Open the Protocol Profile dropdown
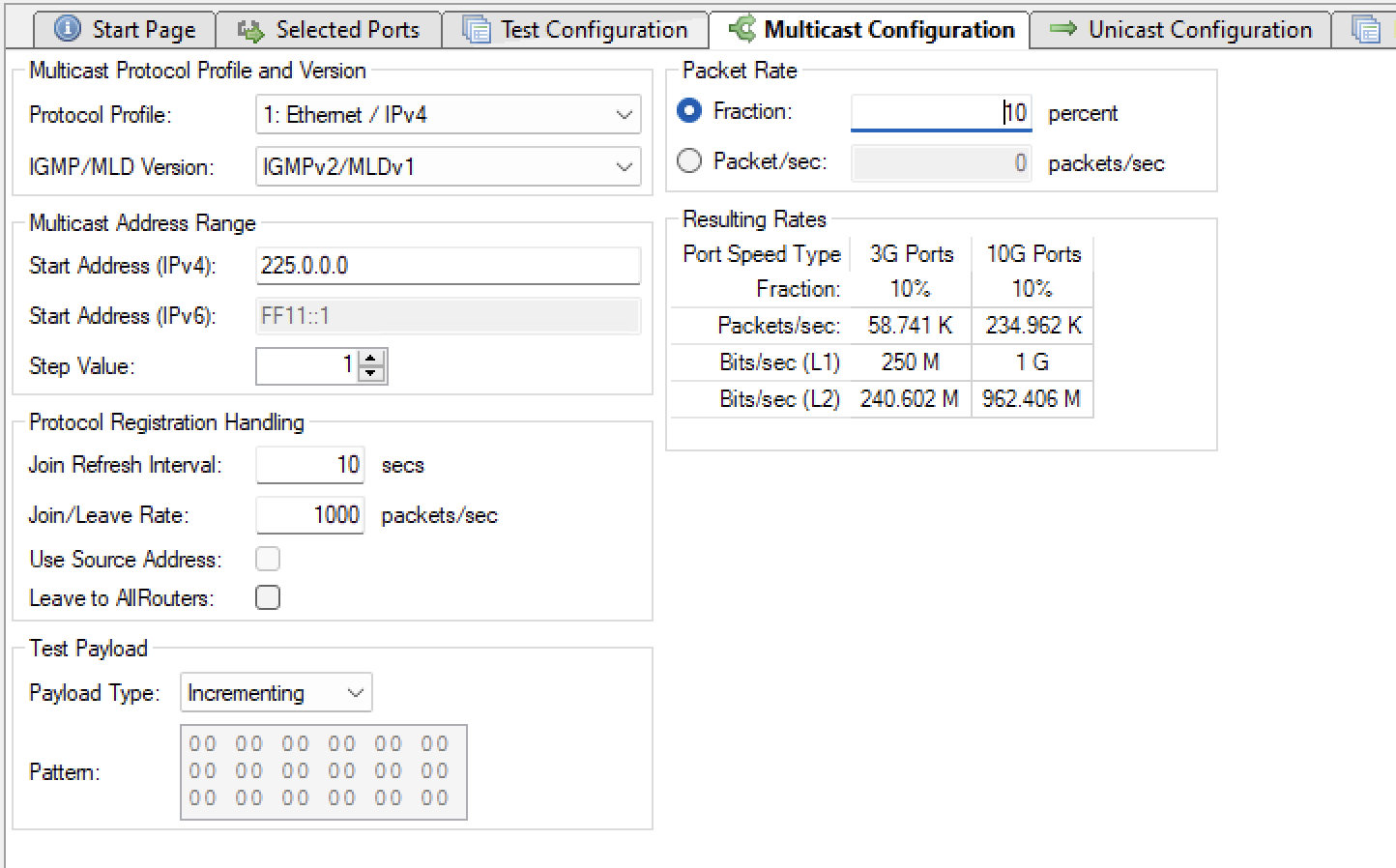Viewport: 1396px width, 868px height. [x=625, y=114]
